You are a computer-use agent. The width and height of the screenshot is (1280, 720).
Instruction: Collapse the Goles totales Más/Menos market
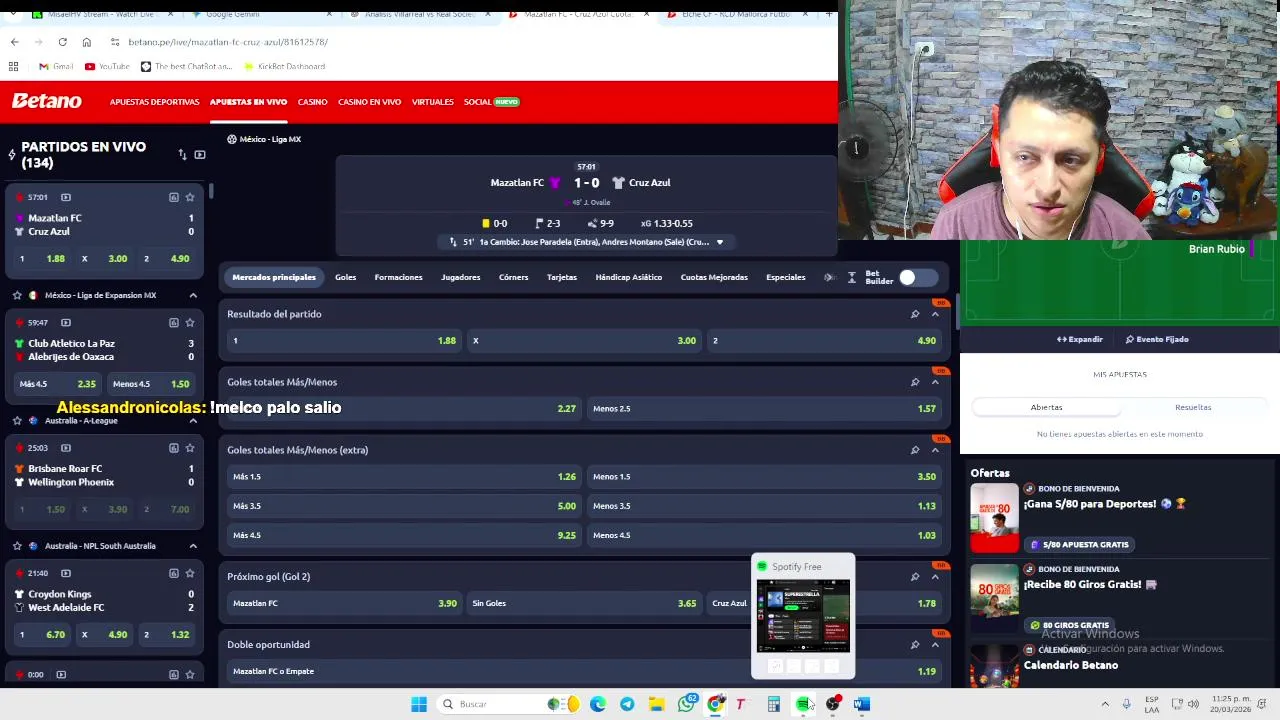(x=935, y=382)
